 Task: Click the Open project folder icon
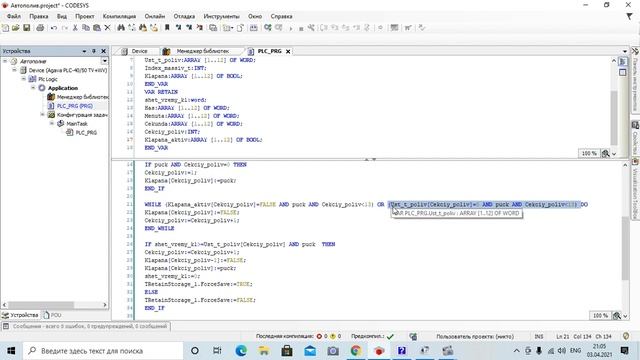16,28
